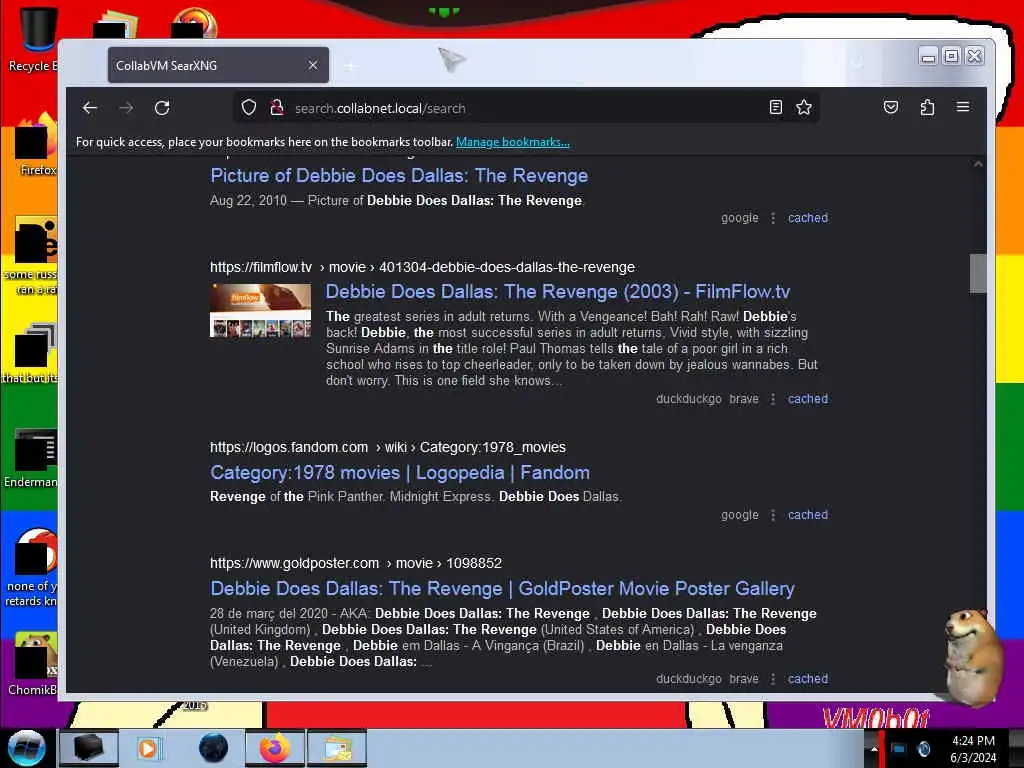Open Category:1978 movies Logopedia result
The width and height of the screenshot is (1024, 768).
coord(400,472)
